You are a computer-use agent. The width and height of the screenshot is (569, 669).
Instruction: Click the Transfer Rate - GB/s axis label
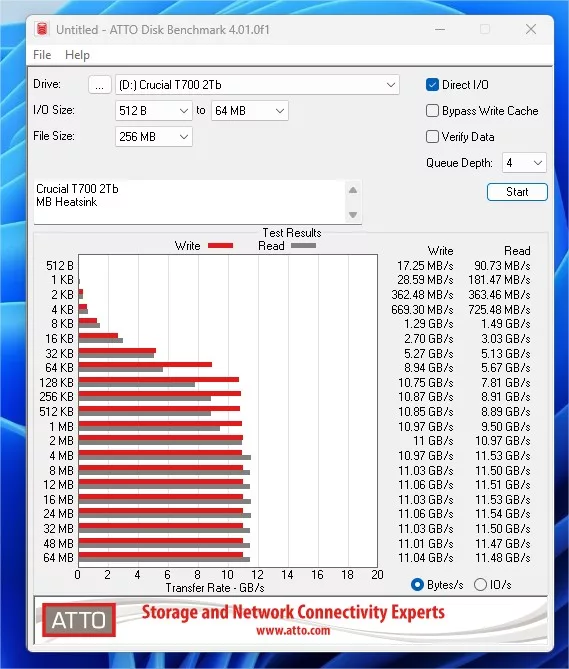point(215,588)
